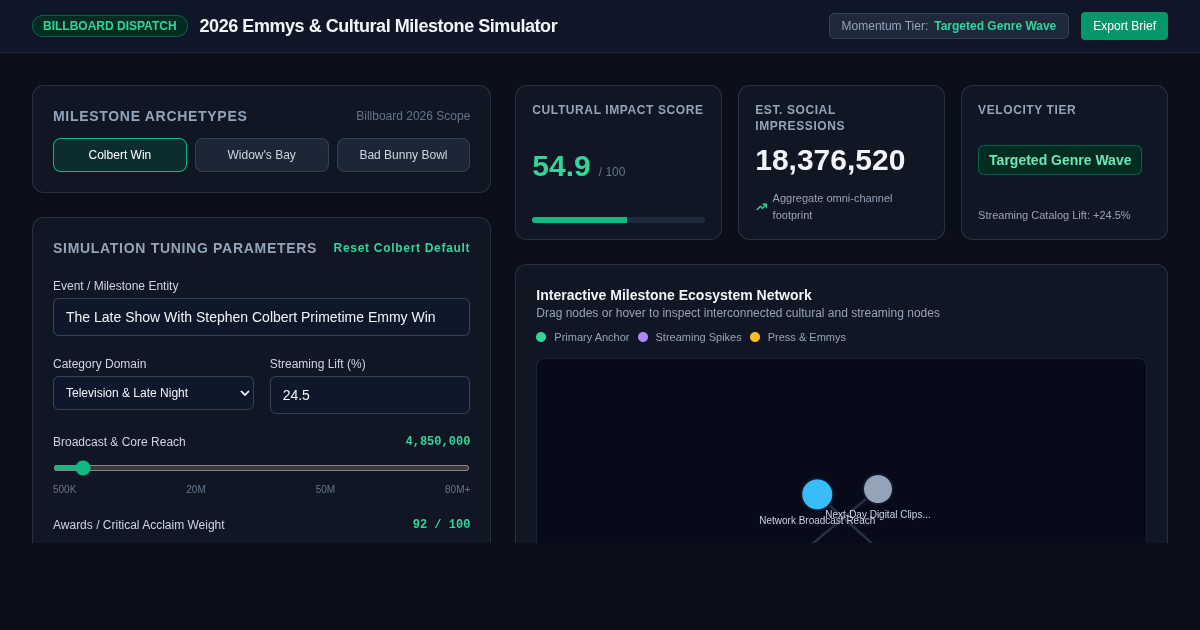Click the Billboard 2026 Scope label
Image resolution: width=1200 pixels, height=630 pixels.
[413, 116]
